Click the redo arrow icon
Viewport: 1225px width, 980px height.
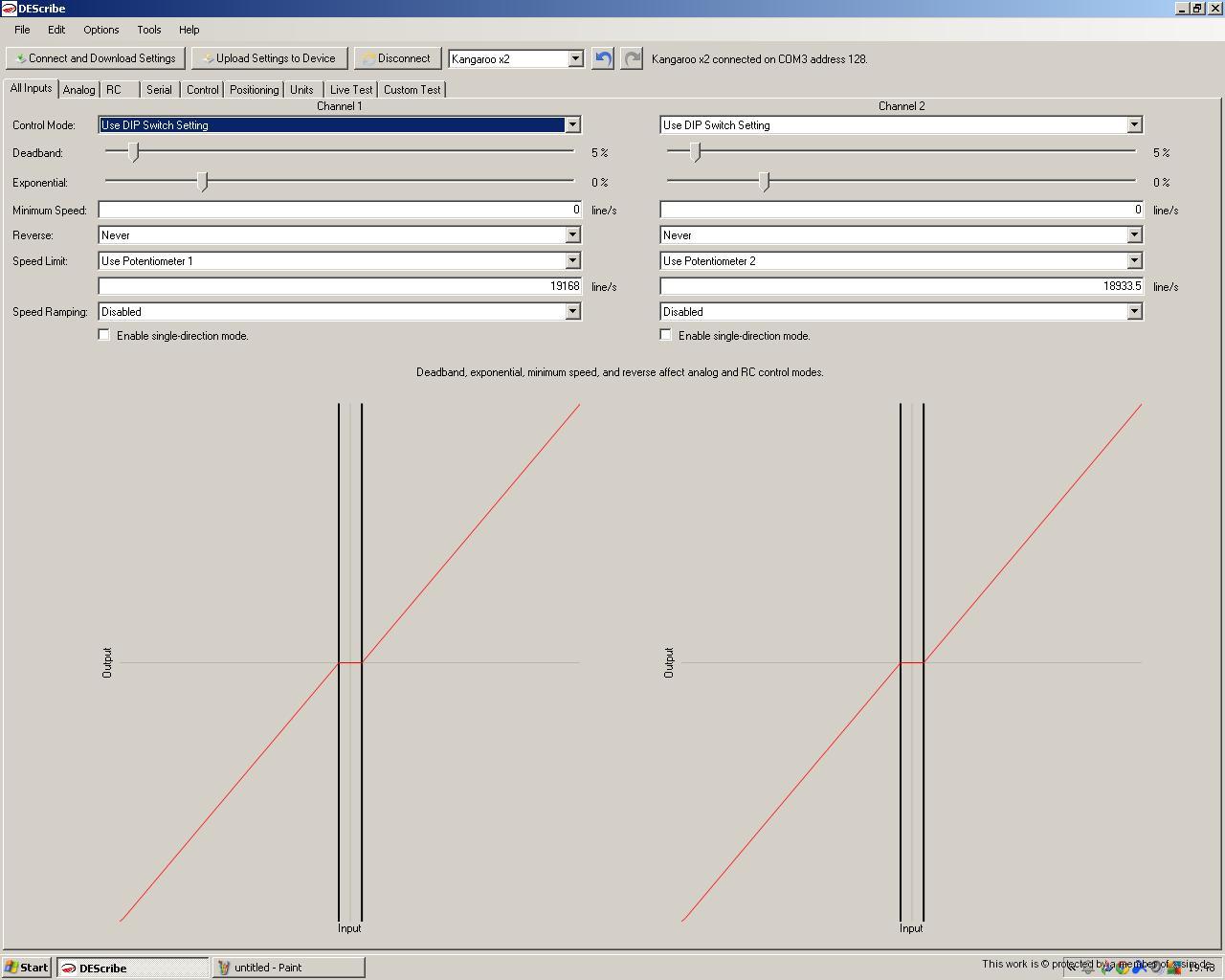click(632, 58)
